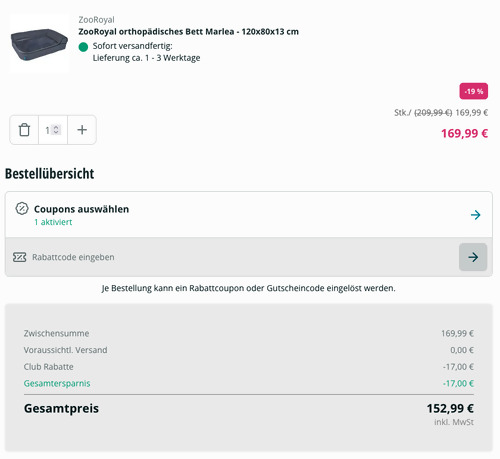Click the Rabattcode eingeben input field
Screen dimensions: 500x459
click(x=232, y=257)
